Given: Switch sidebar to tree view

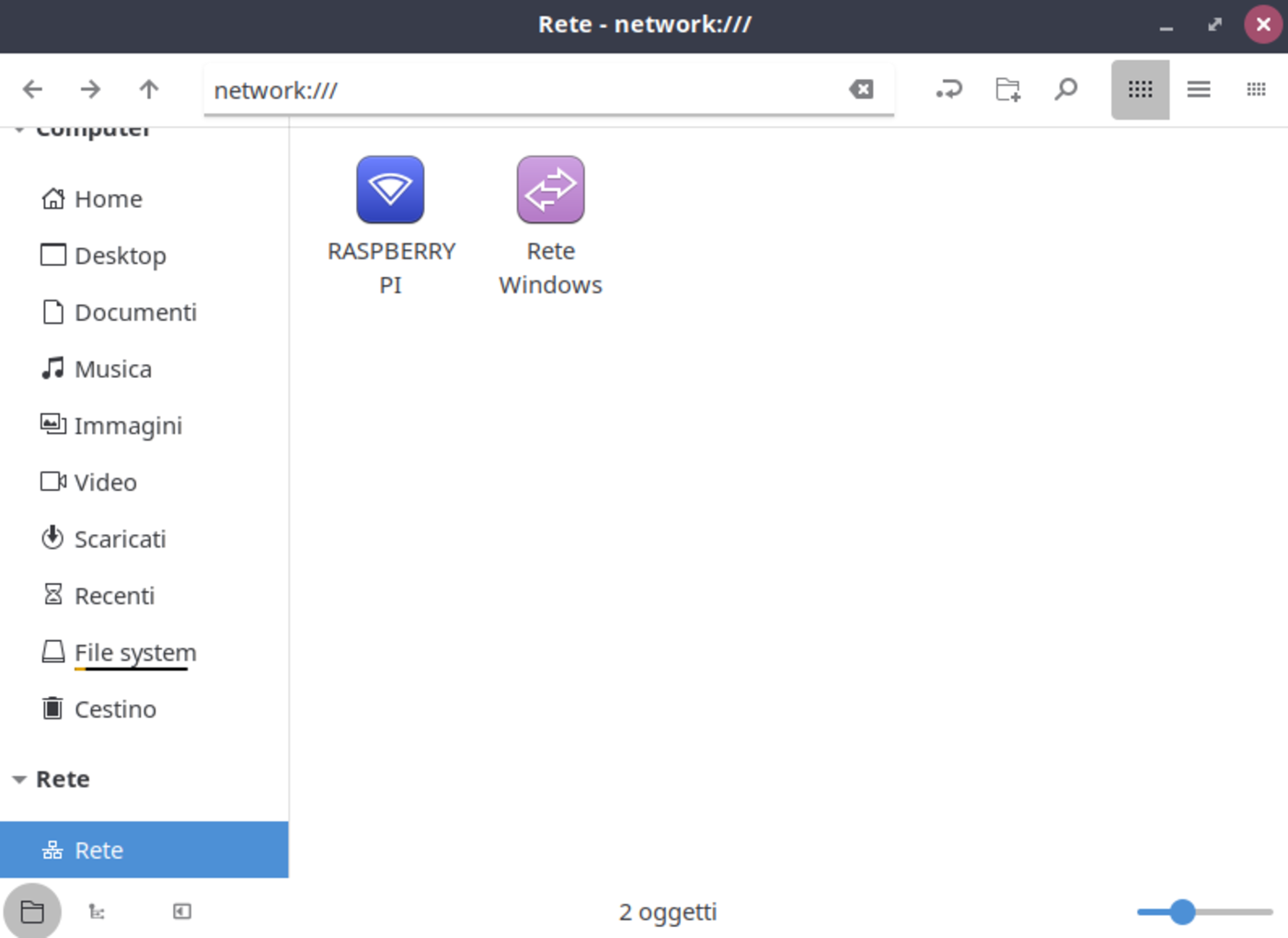Looking at the screenshot, I should [98, 911].
